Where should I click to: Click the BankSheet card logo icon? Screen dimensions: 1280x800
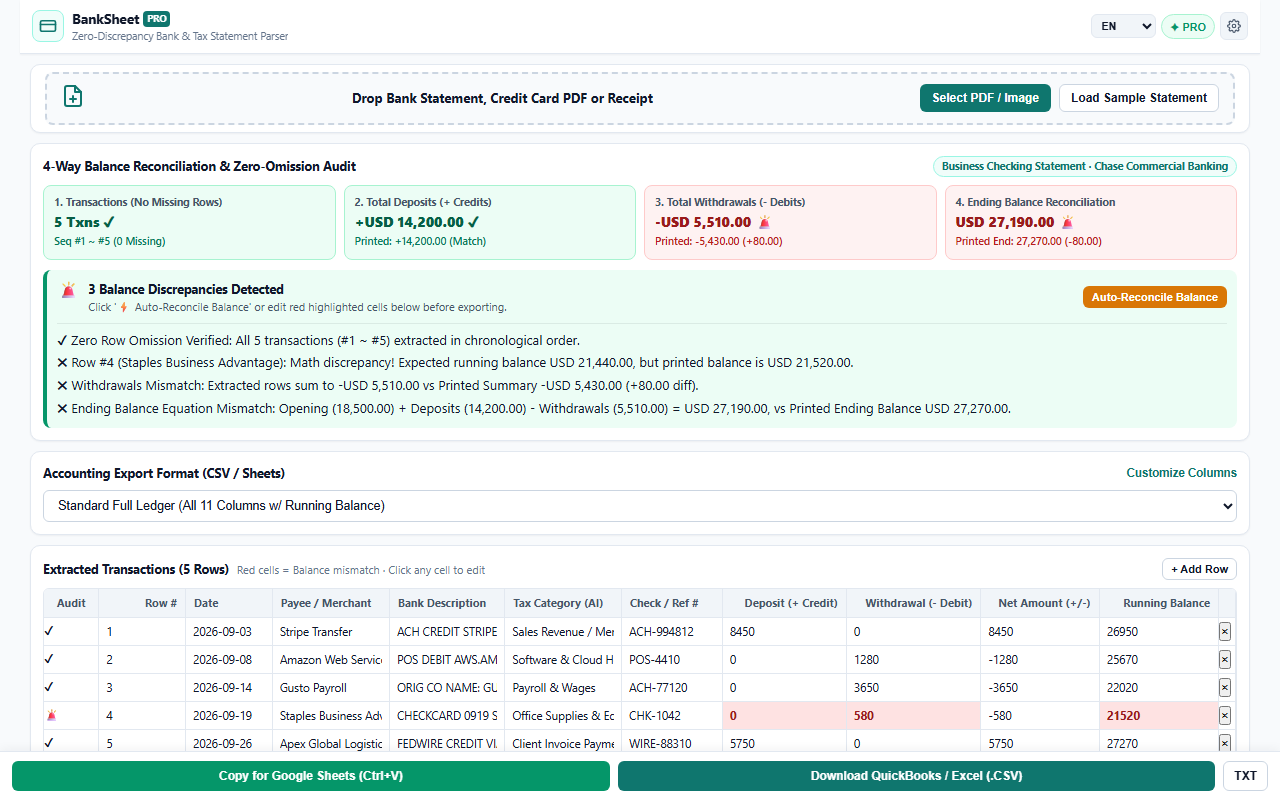[48, 26]
